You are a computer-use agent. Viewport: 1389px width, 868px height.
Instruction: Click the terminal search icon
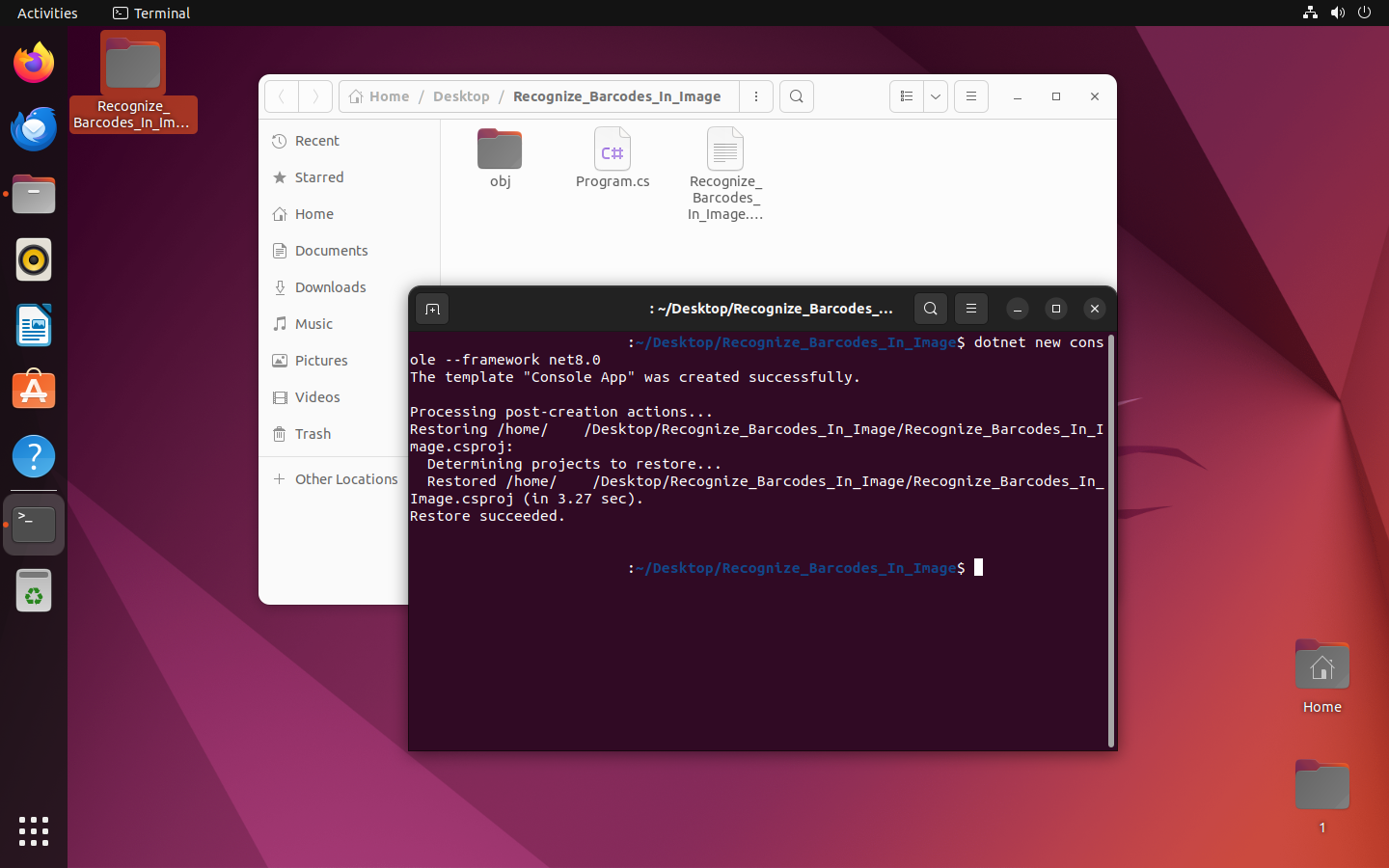tap(930, 309)
